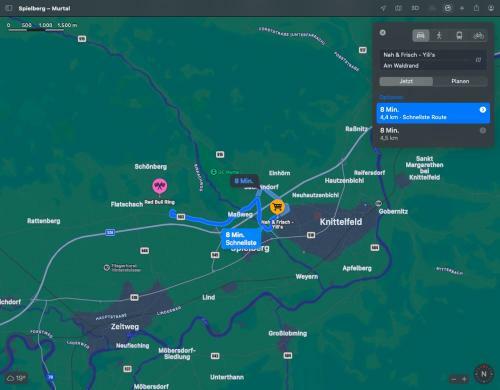Show current location with arrow icon
The image size is (500, 390).
[383, 8]
